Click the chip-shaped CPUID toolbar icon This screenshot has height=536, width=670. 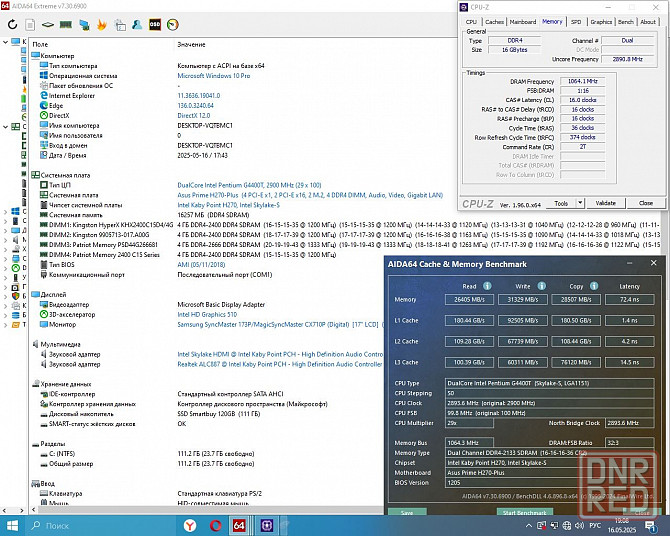[x=47, y=25]
